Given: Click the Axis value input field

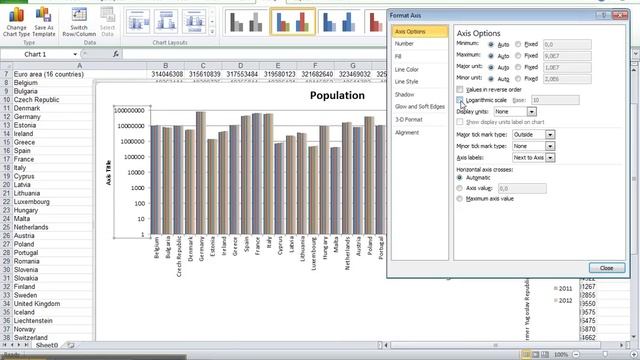Looking at the screenshot, I should 522,189.
